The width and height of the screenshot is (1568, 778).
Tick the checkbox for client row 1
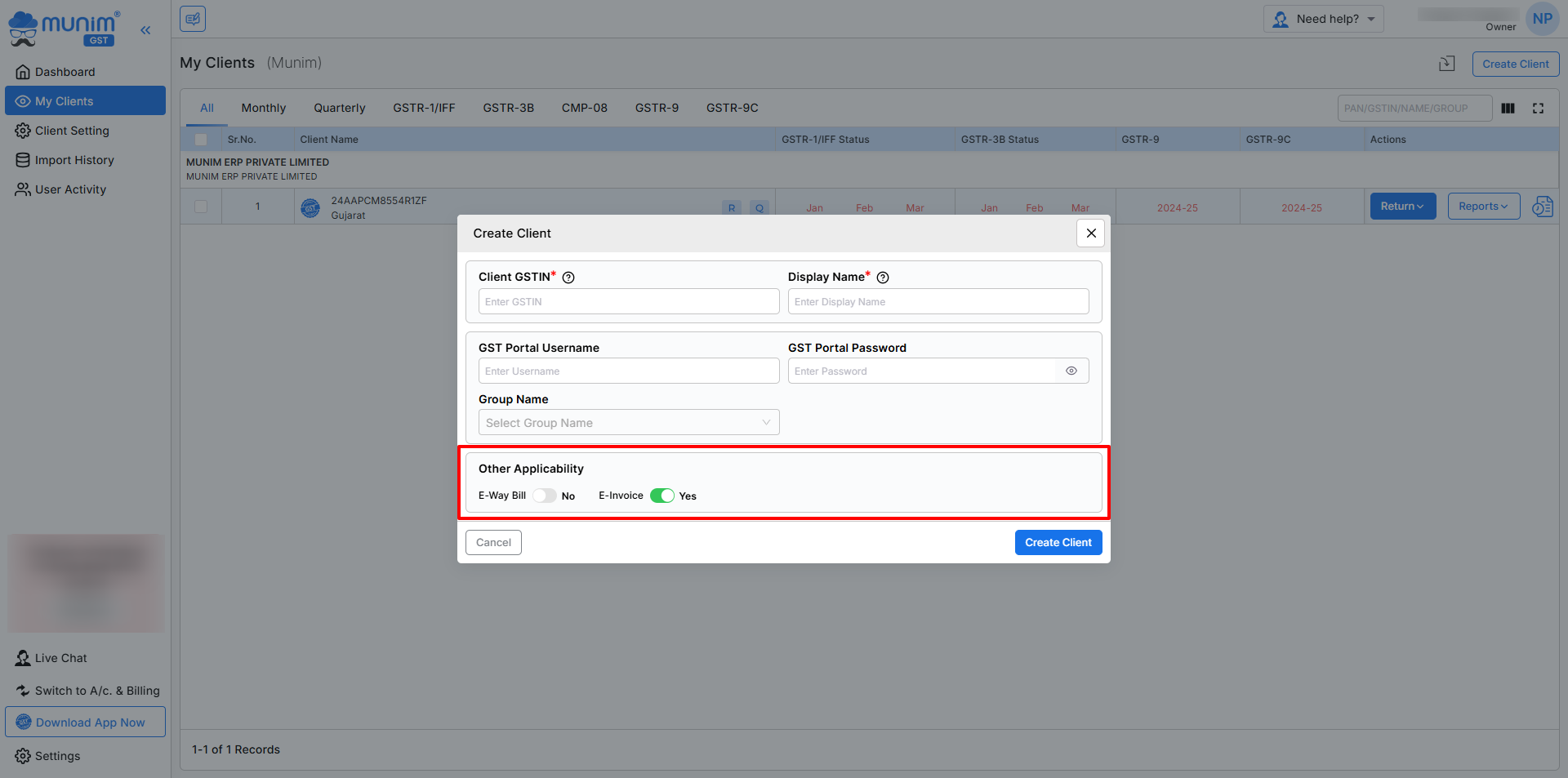[201, 207]
